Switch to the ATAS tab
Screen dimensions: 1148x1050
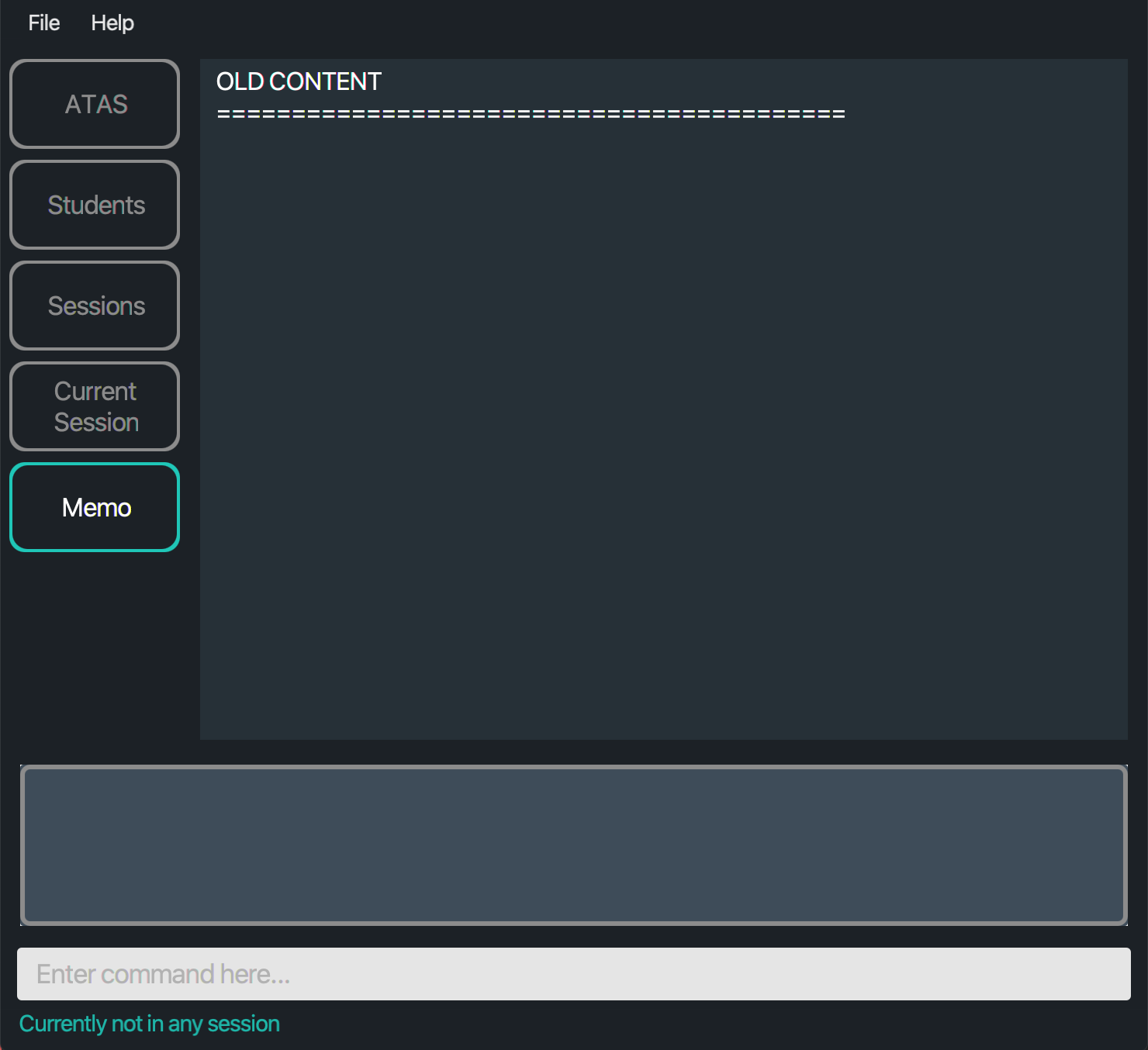tap(95, 104)
